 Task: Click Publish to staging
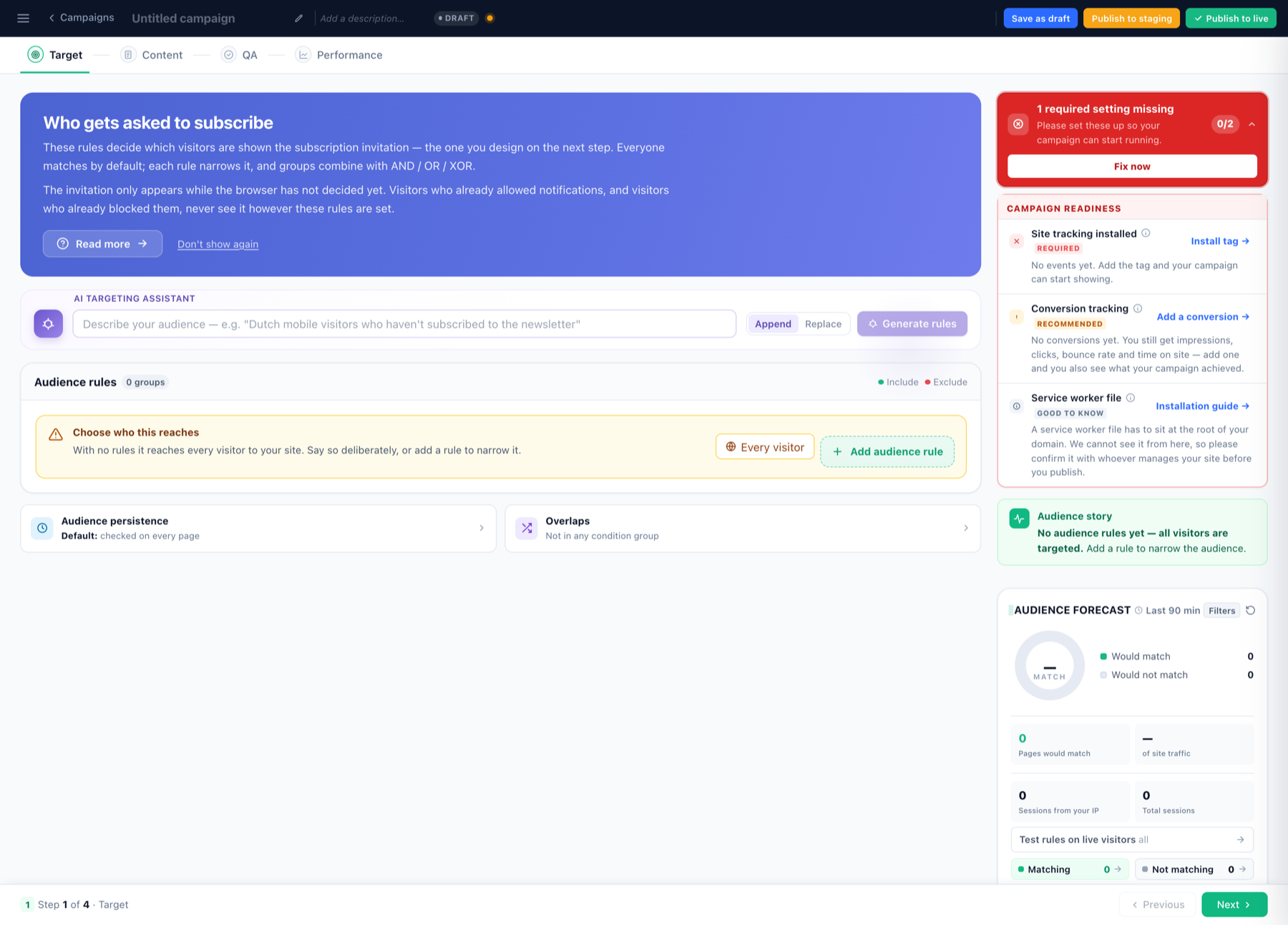(1131, 18)
